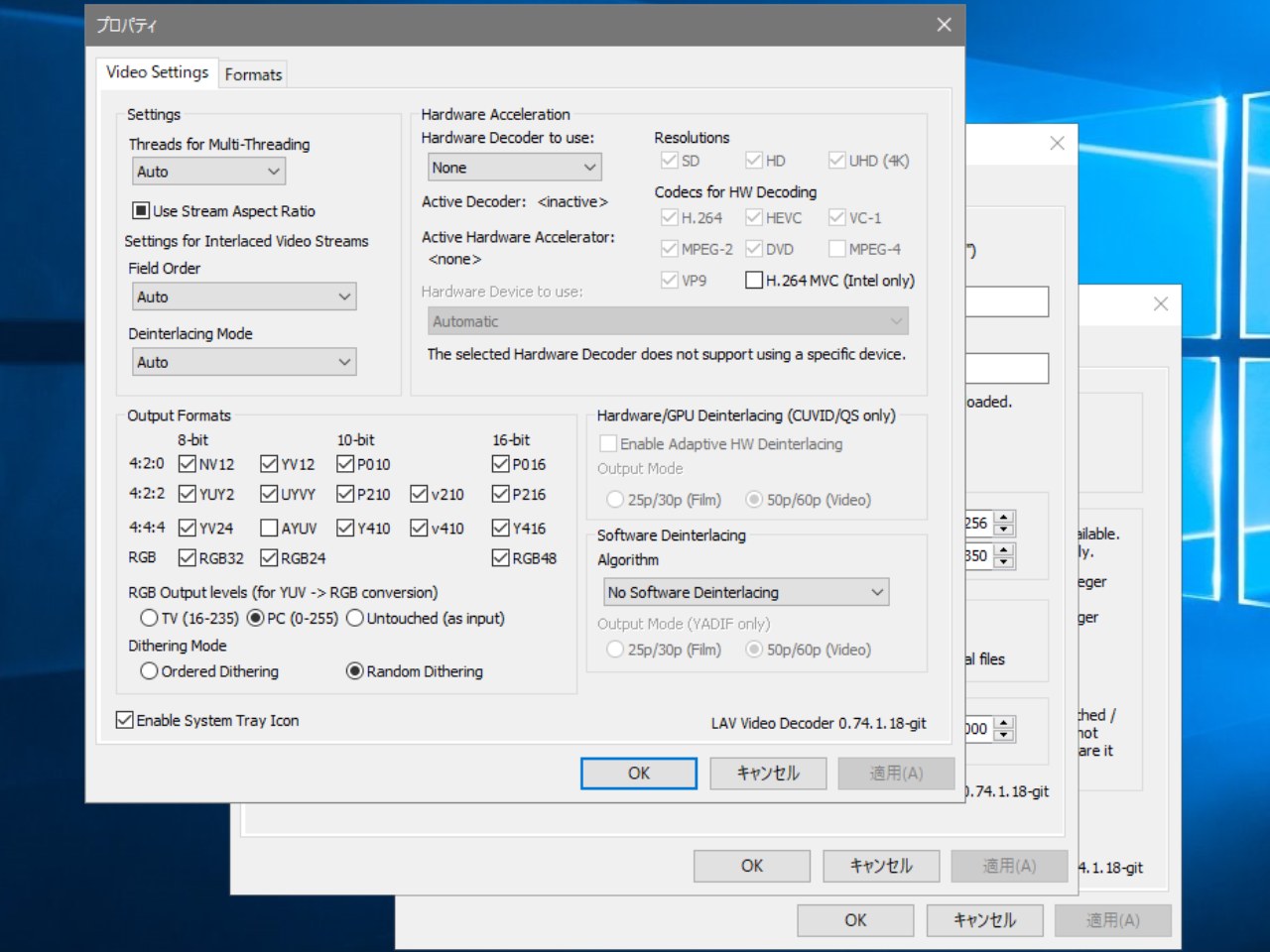Open Threads for Multi-Threading dropdown
The height and width of the screenshot is (952, 1270).
click(x=208, y=172)
